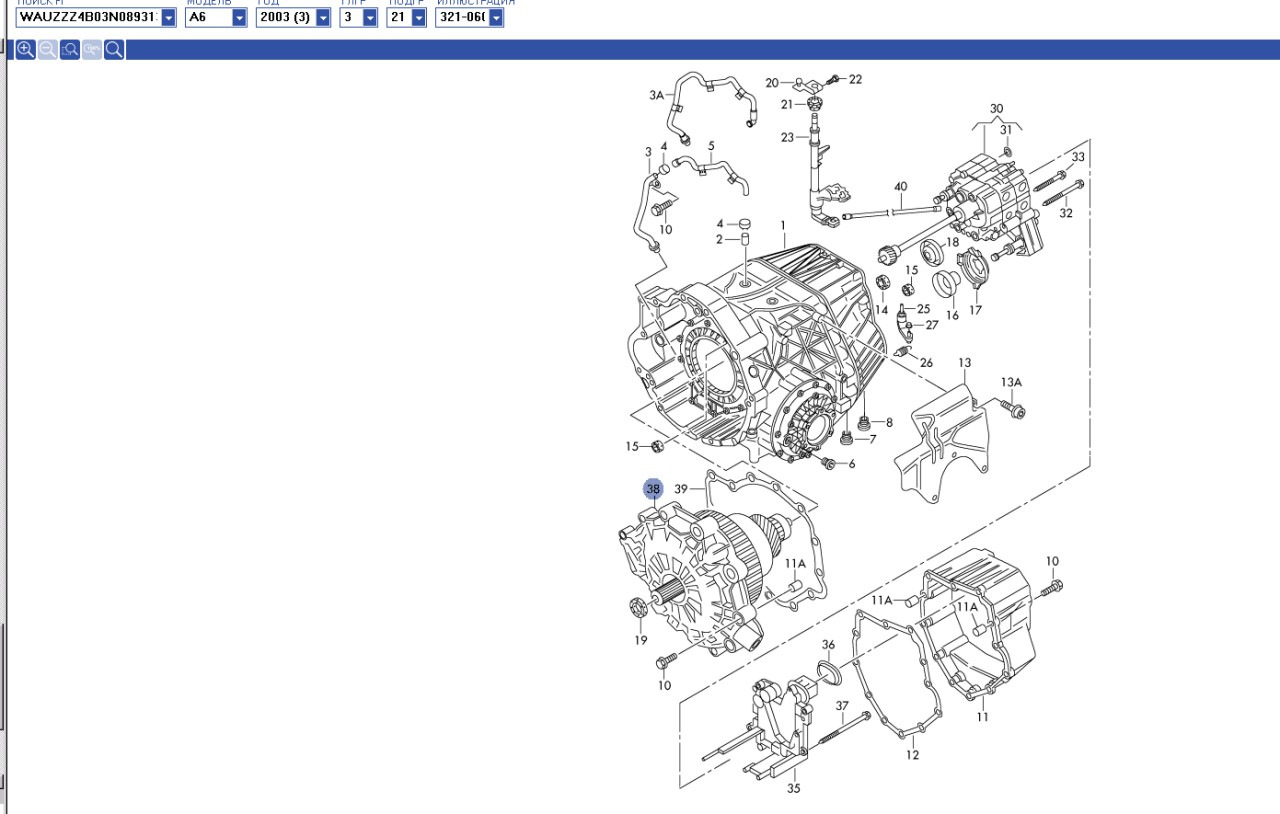Click the zoom in magnifier with plus
The image size is (1280, 814).
tap(25, 50)
